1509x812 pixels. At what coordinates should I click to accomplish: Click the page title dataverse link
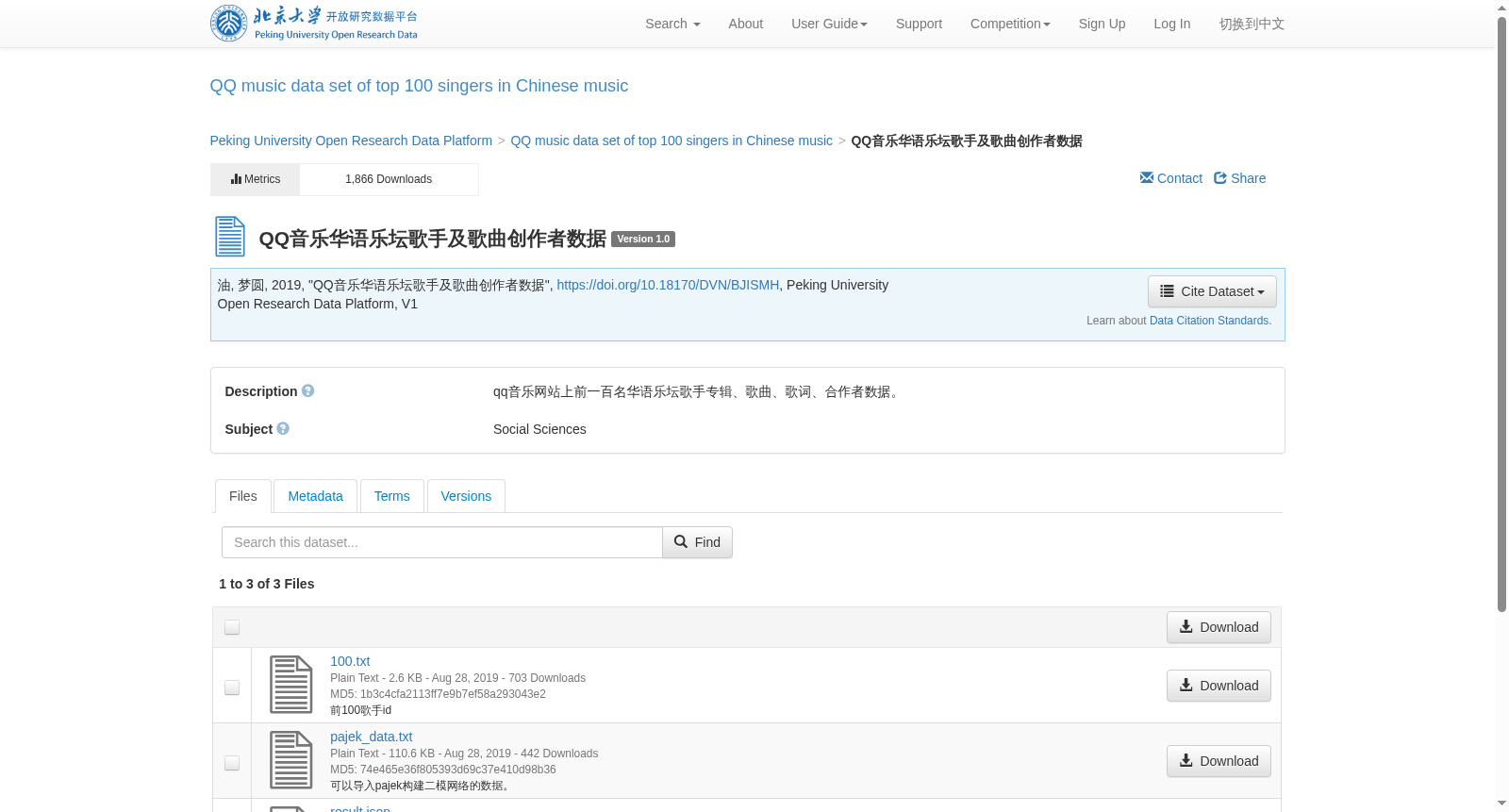[419, 86]
